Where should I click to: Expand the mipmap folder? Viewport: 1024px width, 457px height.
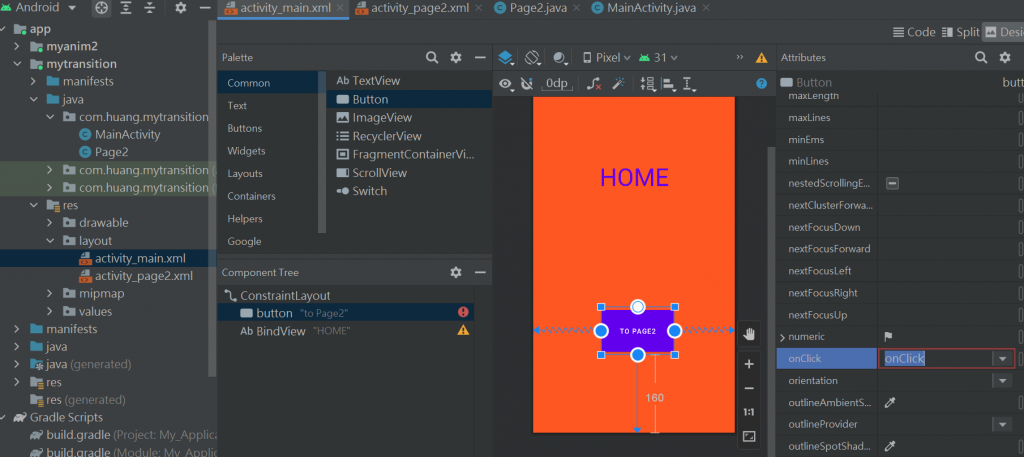coord(50,294)
